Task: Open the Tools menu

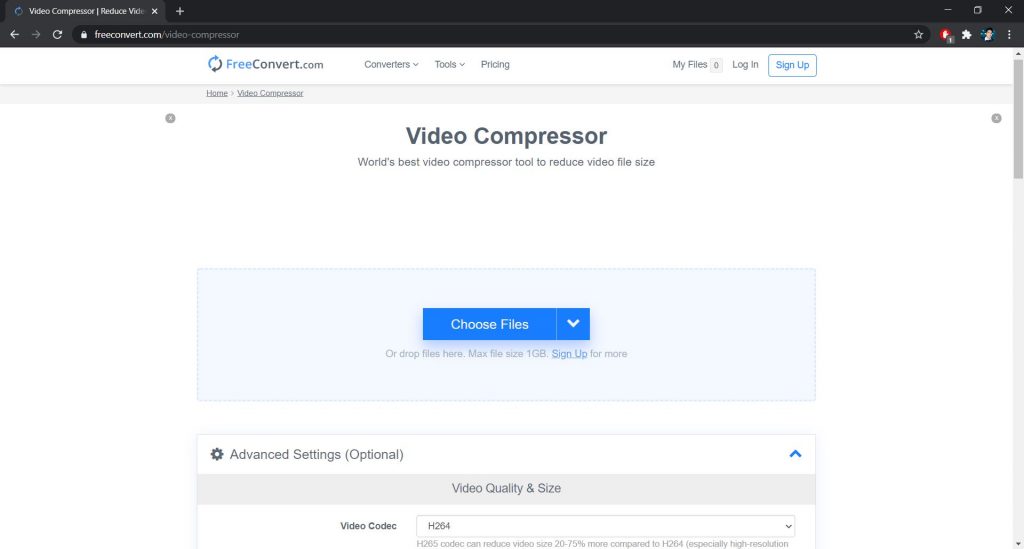Action: tap(449, 65)
